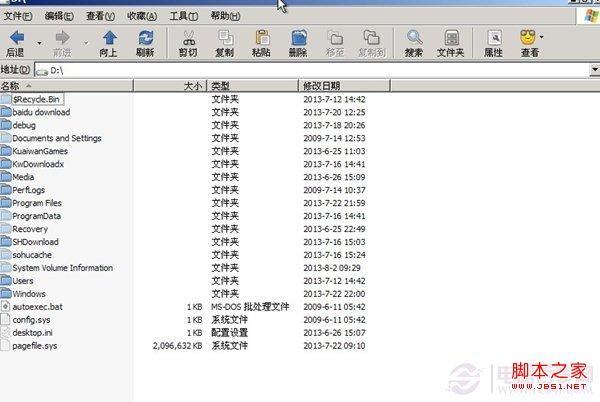Open the 后退 history dropdown arrow

click(39, 43)
